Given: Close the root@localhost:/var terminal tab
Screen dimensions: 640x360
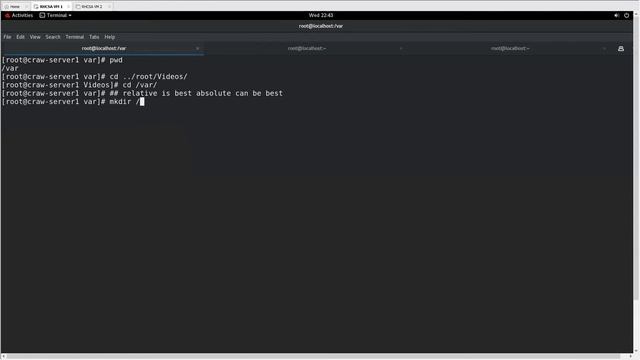Looking at the screenshot, I should [198, 49].
